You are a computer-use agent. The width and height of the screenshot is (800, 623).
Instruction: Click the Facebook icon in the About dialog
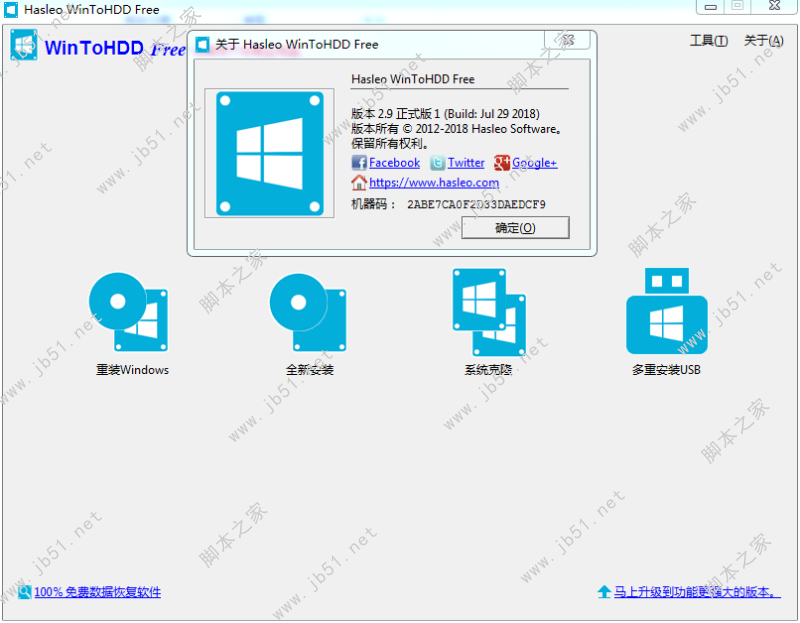coord(359,162)
